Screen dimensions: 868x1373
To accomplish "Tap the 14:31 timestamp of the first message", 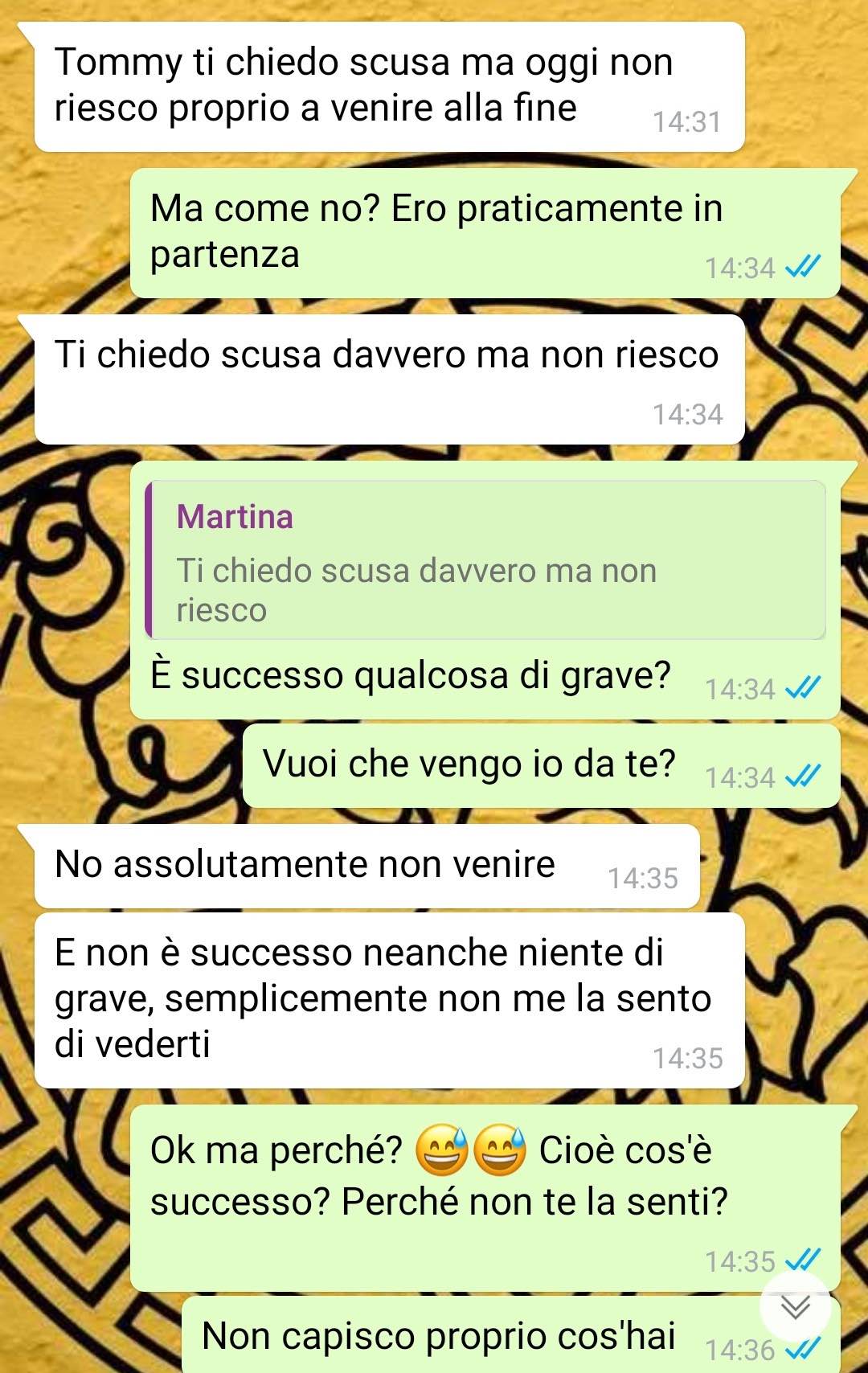I will pos(687,121).
